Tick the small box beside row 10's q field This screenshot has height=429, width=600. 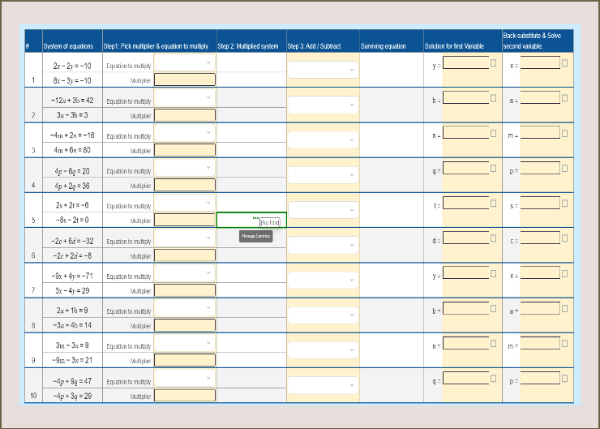pyautogui.click(x=493, y=378)
